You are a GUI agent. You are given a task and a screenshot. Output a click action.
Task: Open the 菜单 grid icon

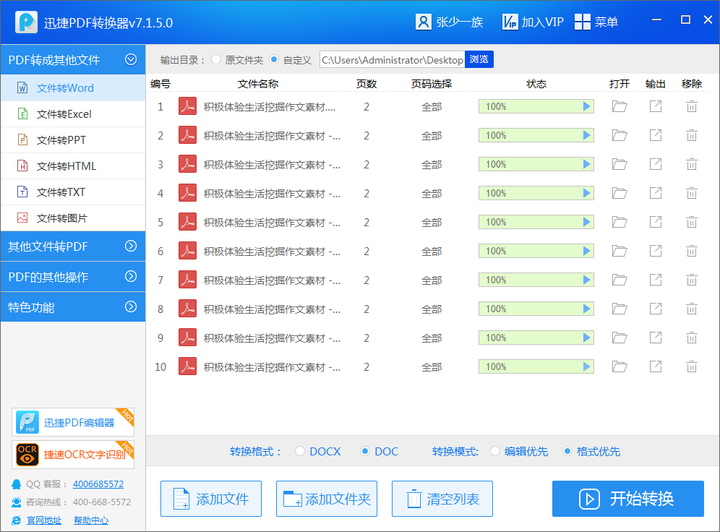pos(582,22)
